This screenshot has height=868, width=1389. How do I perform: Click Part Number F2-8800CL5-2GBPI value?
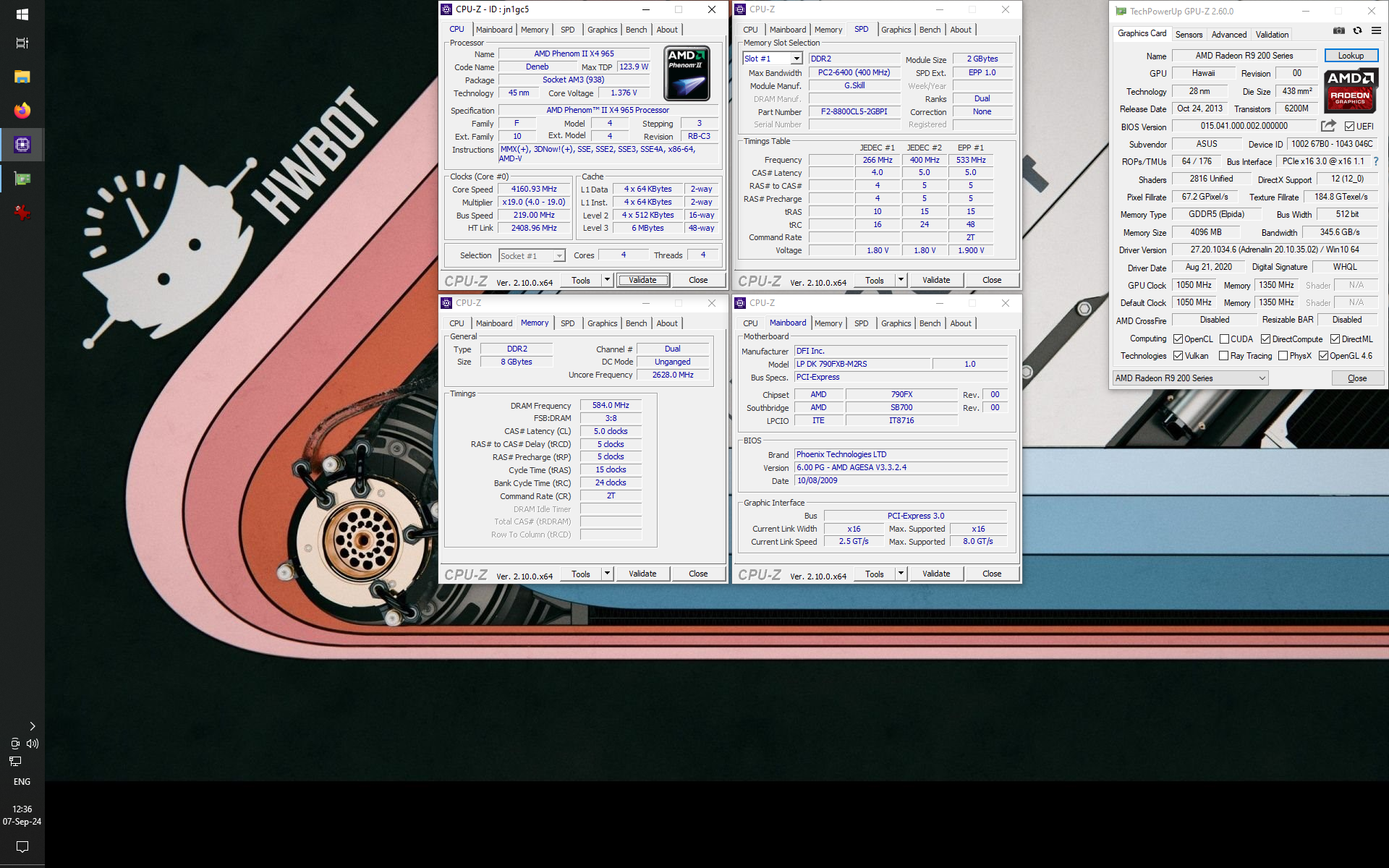click(854, 111)
